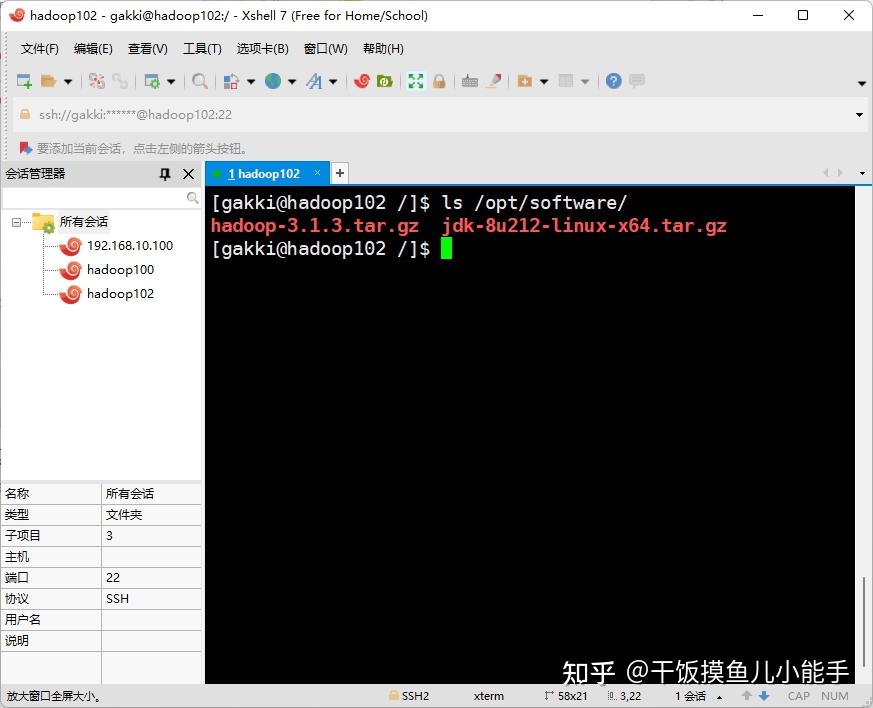873x708 pixels.
Task: Connect to the hadoop100 session
Action: coord(120,270)
